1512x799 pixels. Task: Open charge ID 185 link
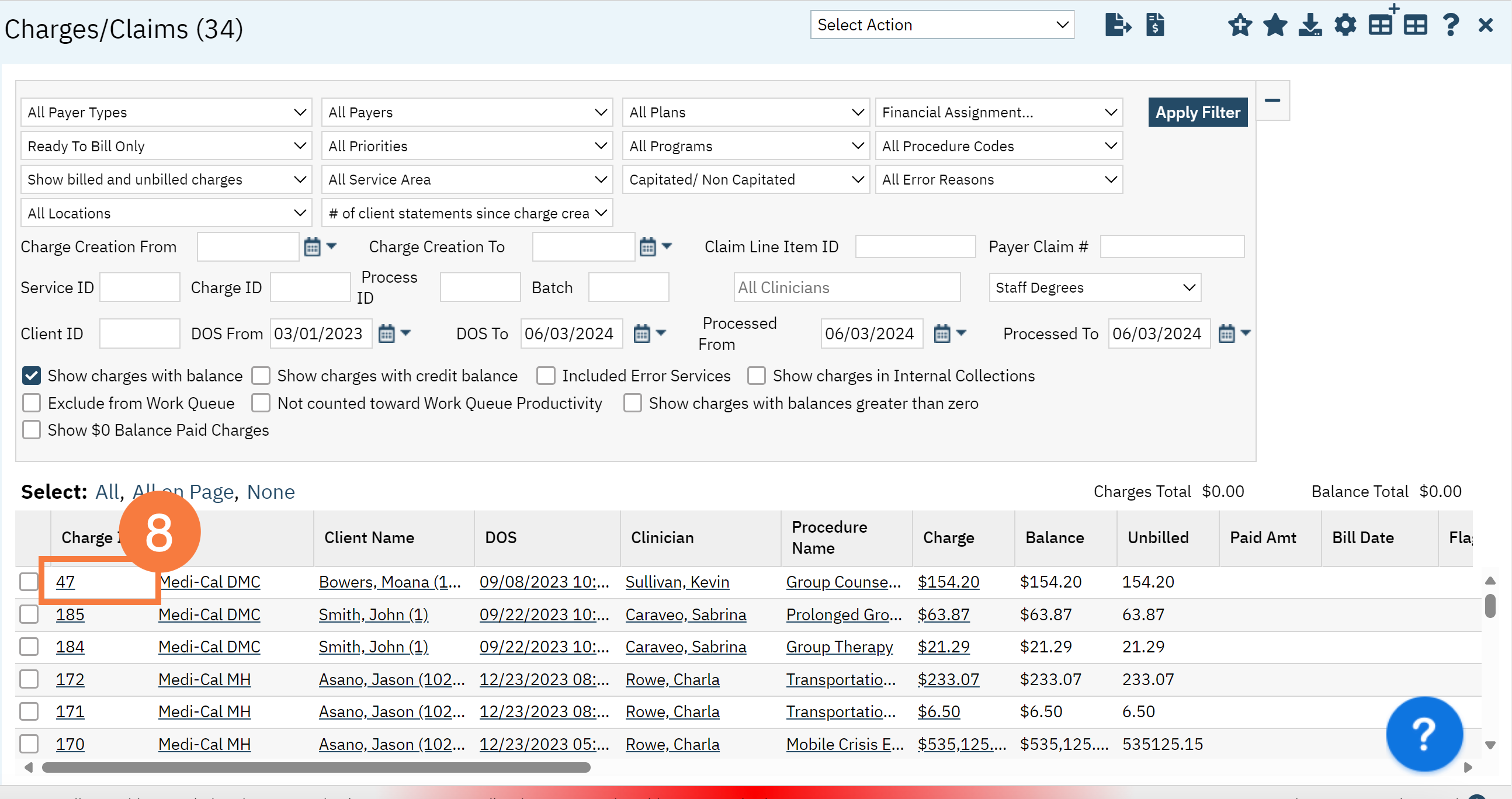(x=70, y=614)
